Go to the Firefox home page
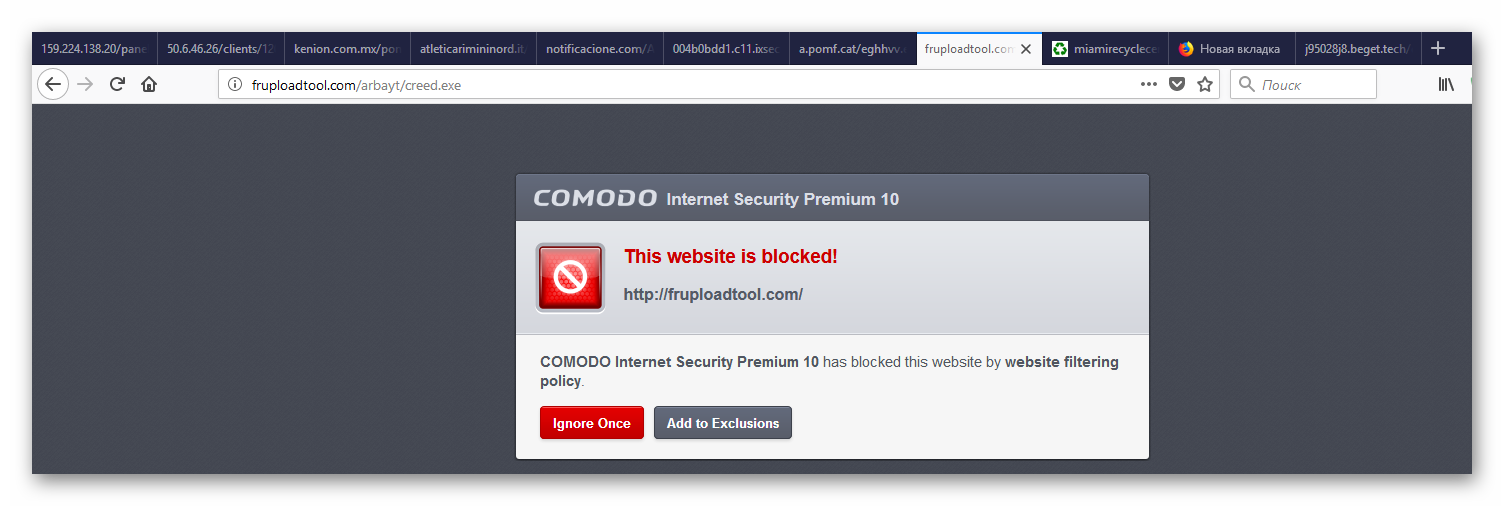1504x506 pixels. coord(149,85)
